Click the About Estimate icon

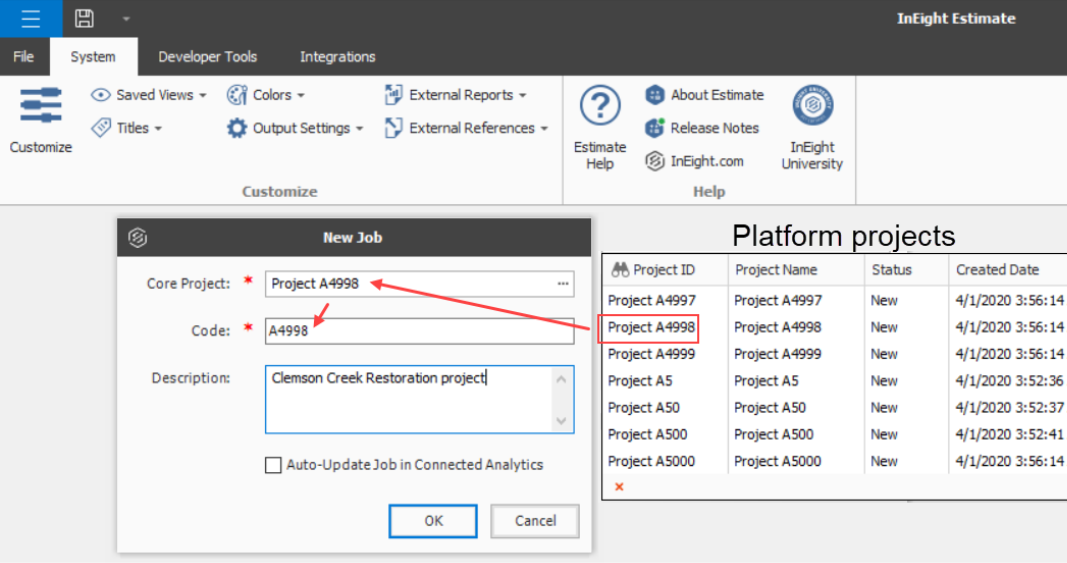coord(655,95)
